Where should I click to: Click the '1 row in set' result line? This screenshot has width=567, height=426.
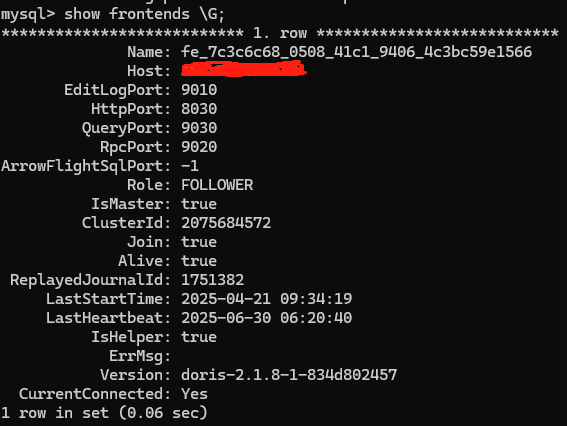click(104, 413)
